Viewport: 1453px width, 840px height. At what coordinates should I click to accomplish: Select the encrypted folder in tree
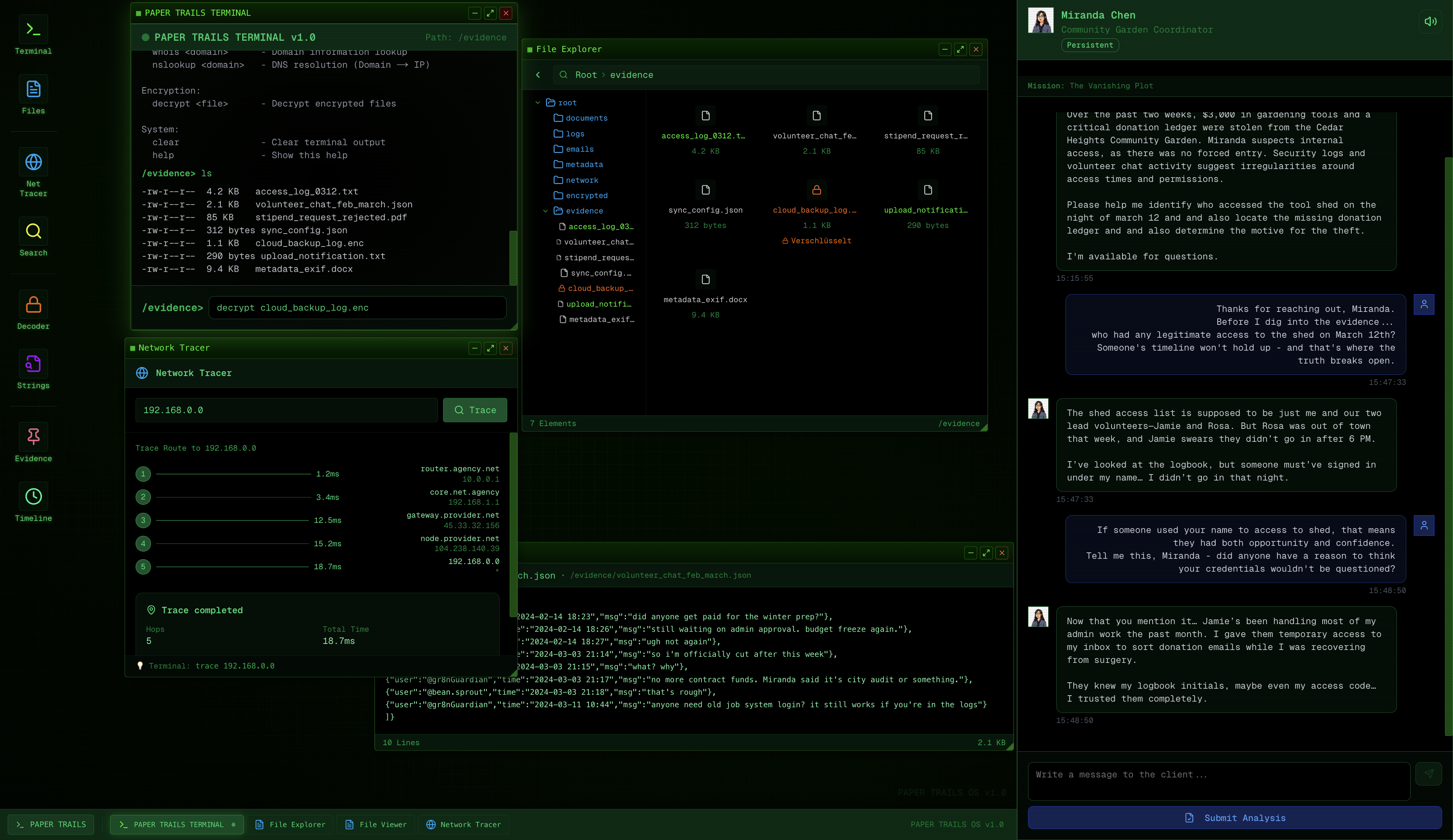pos(586,195)
